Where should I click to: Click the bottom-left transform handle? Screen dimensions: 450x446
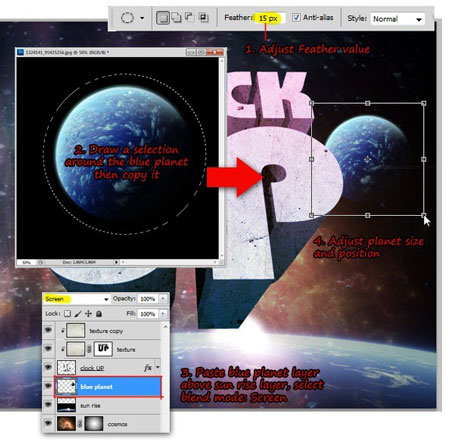coord(311,215)
